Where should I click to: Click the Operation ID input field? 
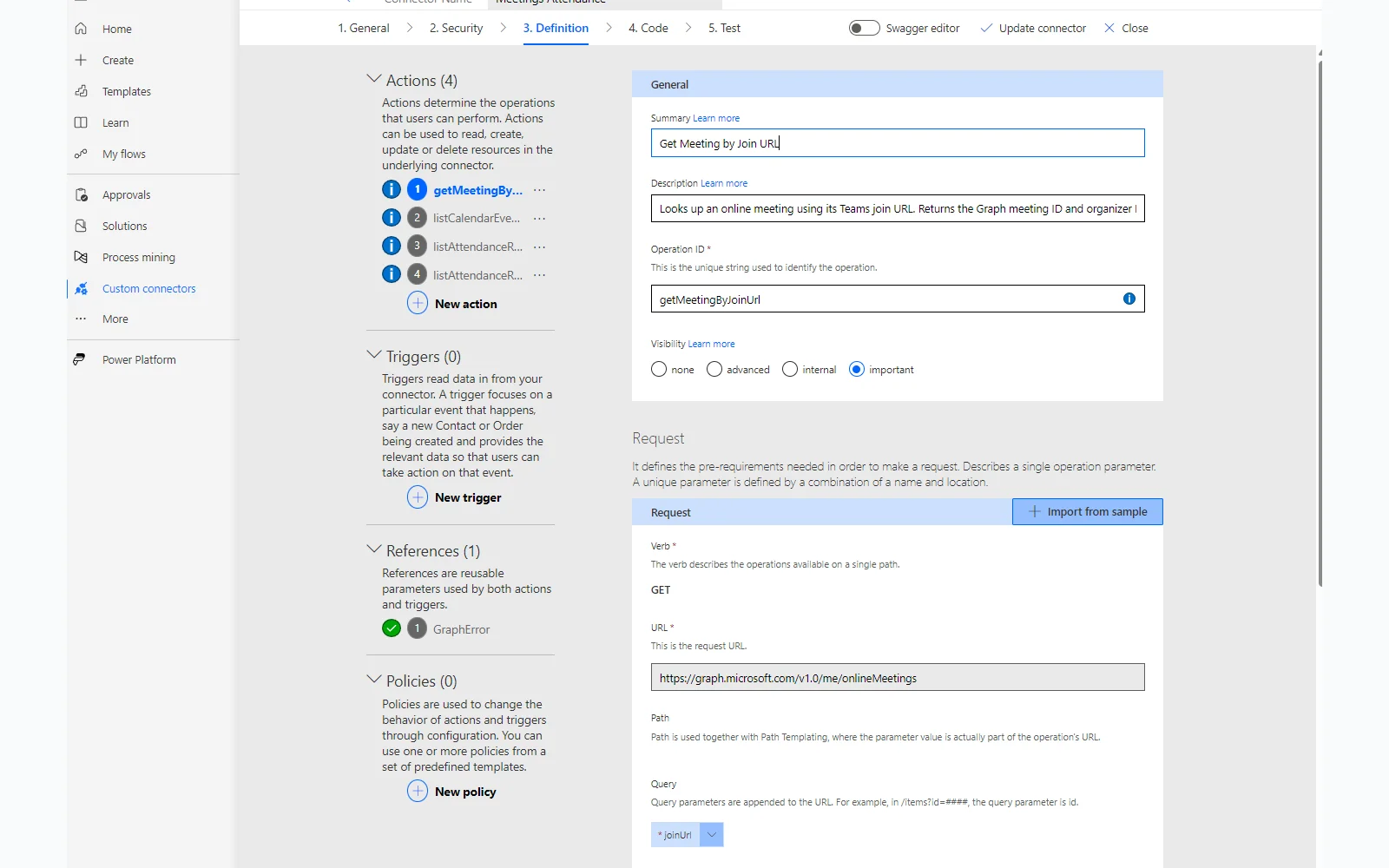(x=898, y=299)
